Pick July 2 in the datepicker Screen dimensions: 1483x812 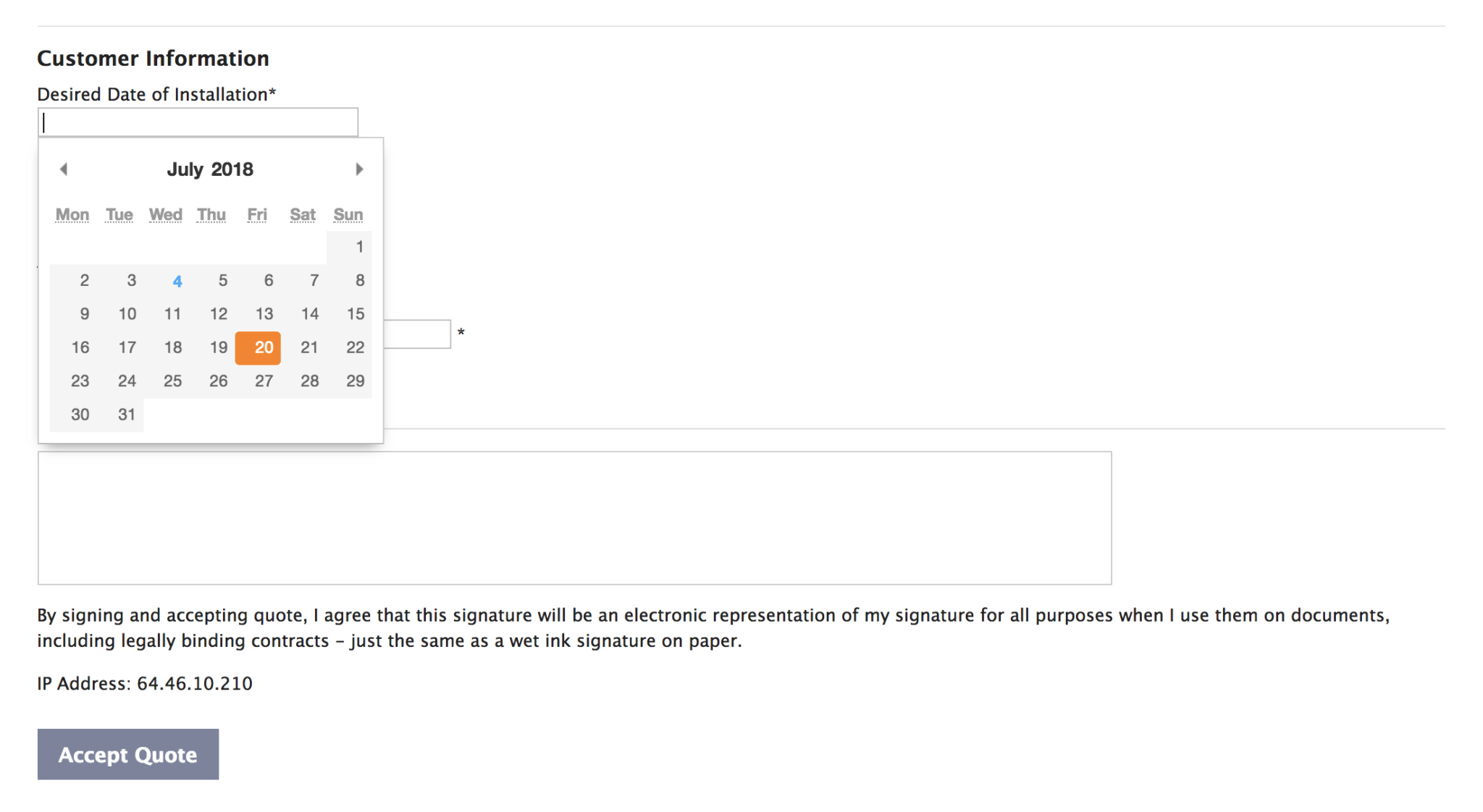(74, 281)
